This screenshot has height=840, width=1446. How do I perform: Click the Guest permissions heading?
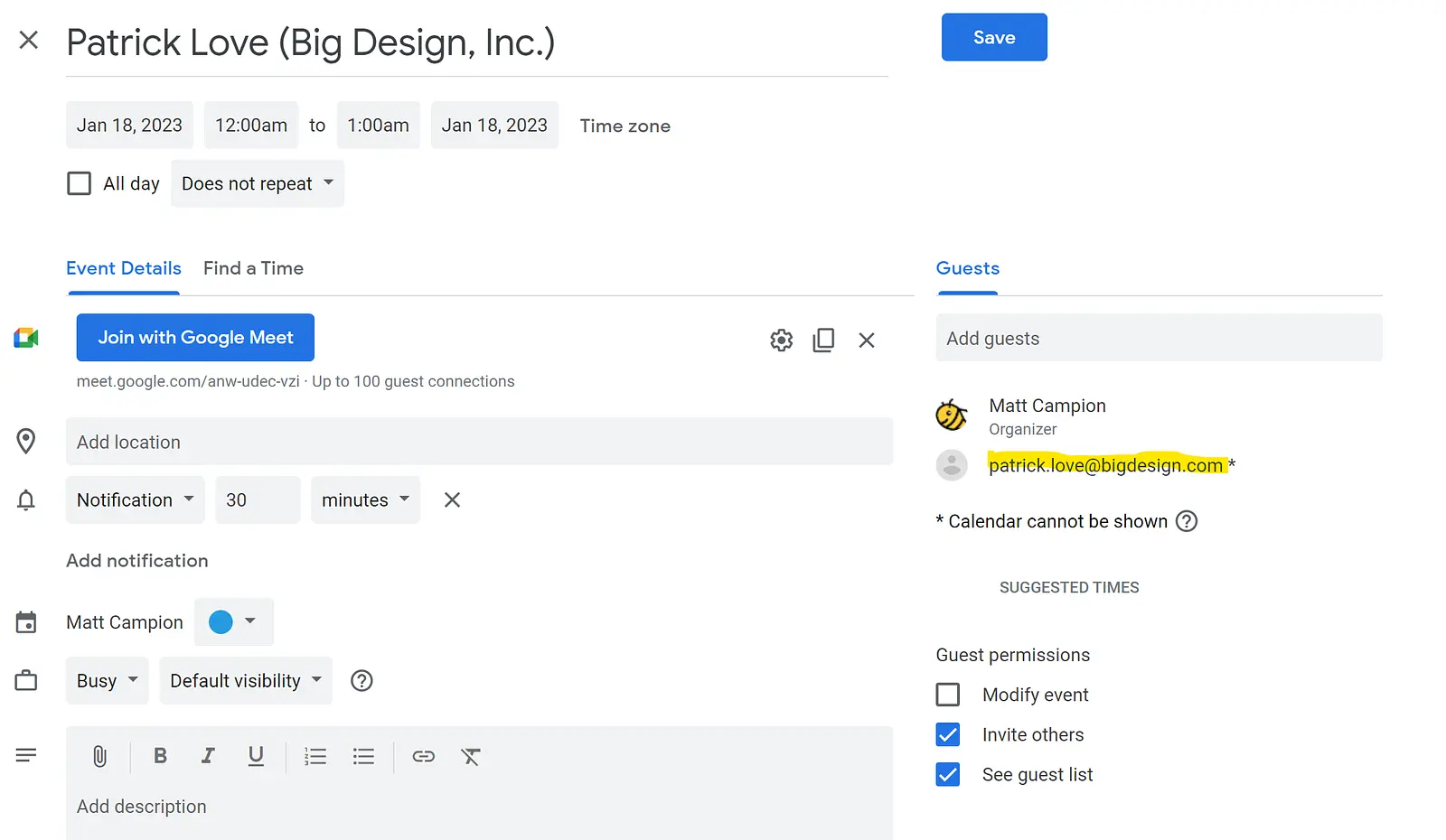click(x=1013, y=655)
